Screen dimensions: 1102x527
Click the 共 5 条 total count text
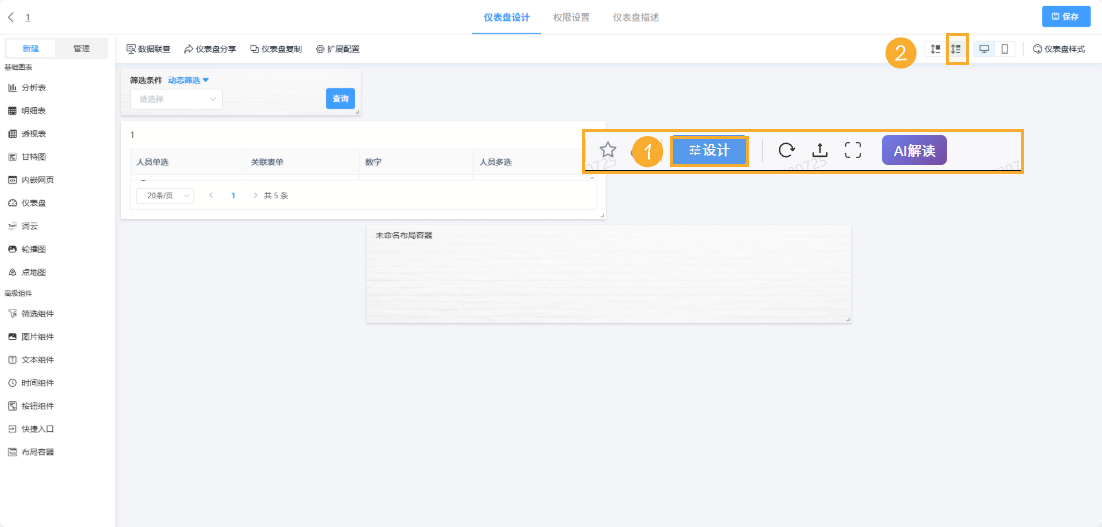coord(276,196)
